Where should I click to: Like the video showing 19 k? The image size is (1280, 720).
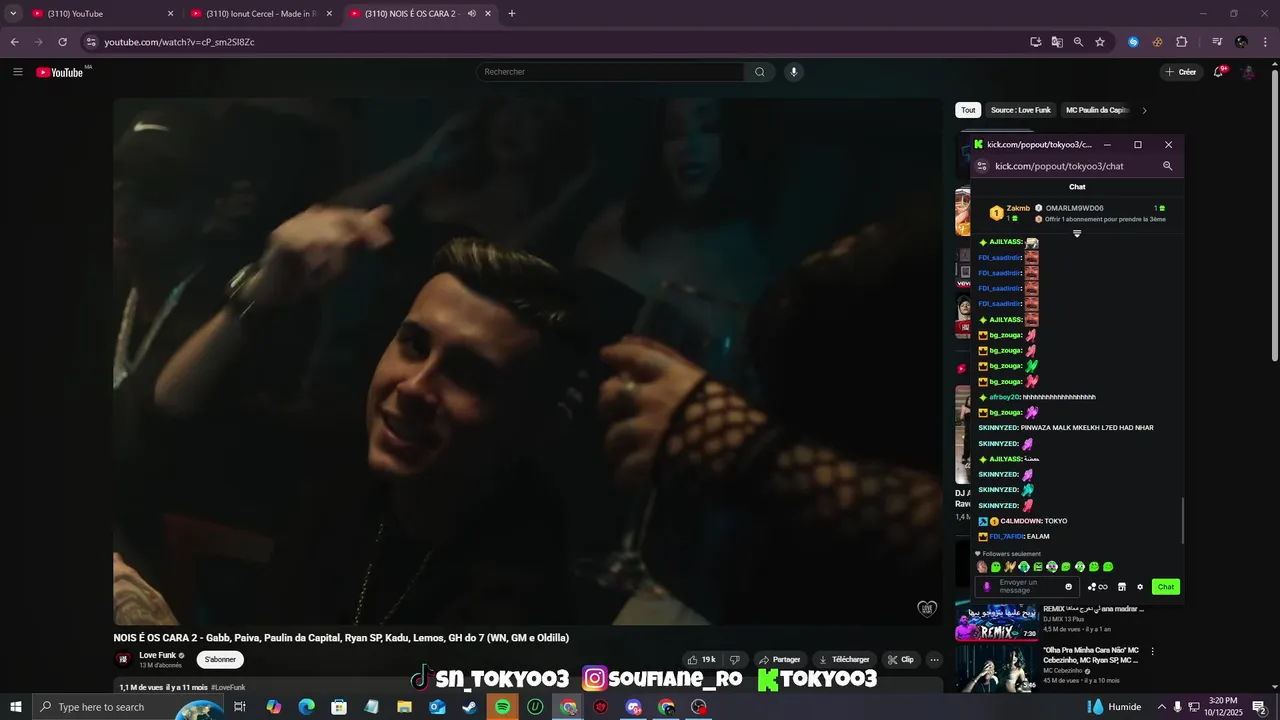701,660
